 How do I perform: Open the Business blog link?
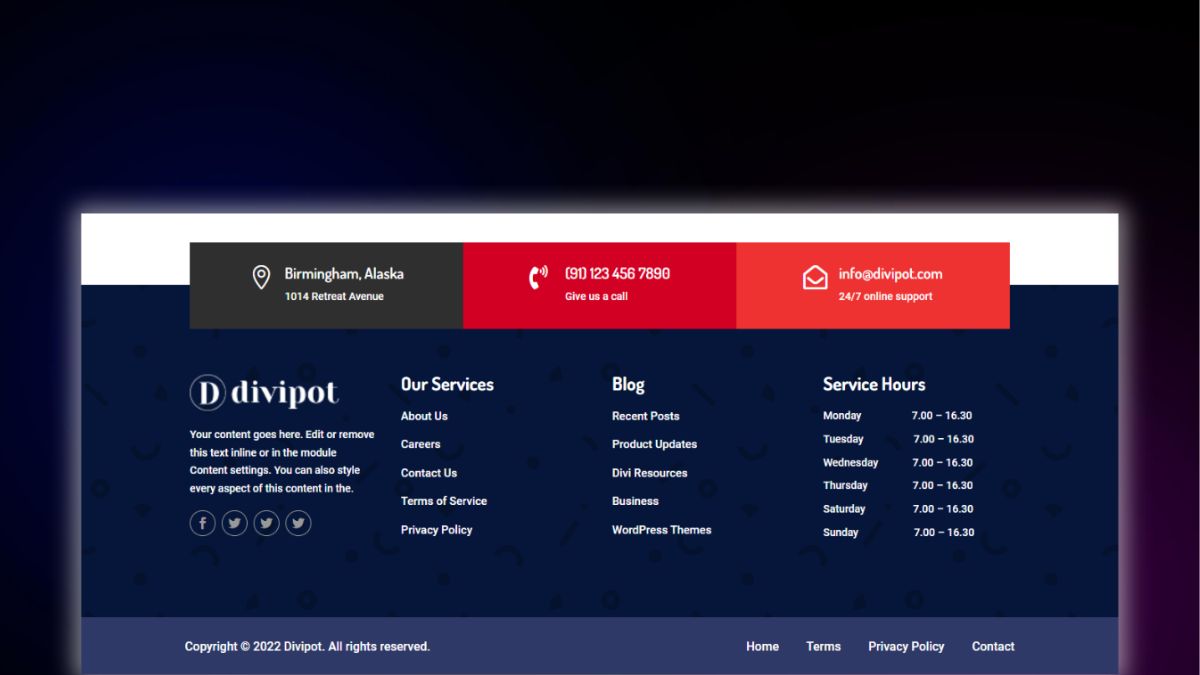pyautogui.click(x=635, y=501)
